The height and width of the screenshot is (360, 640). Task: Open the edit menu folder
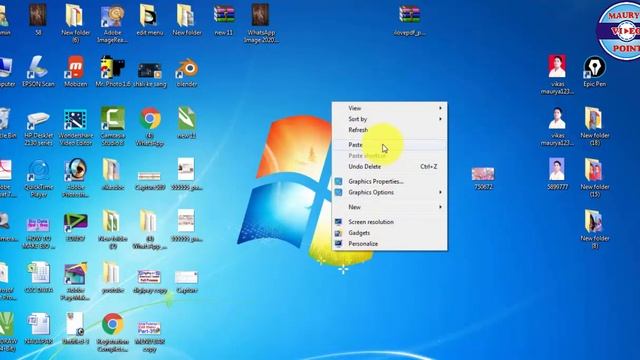coord(149,20)
